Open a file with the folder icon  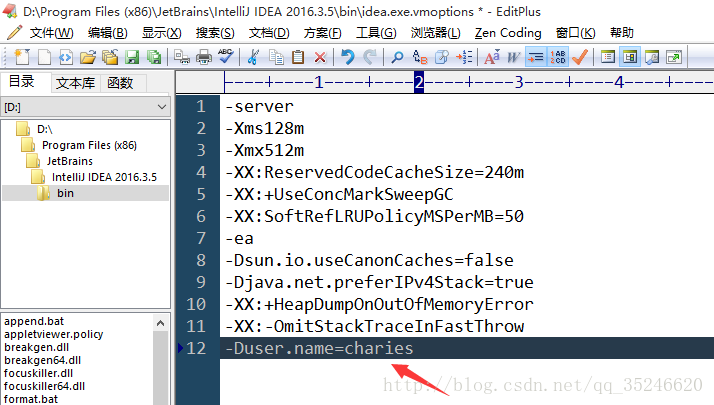click(x=88, y=57)
